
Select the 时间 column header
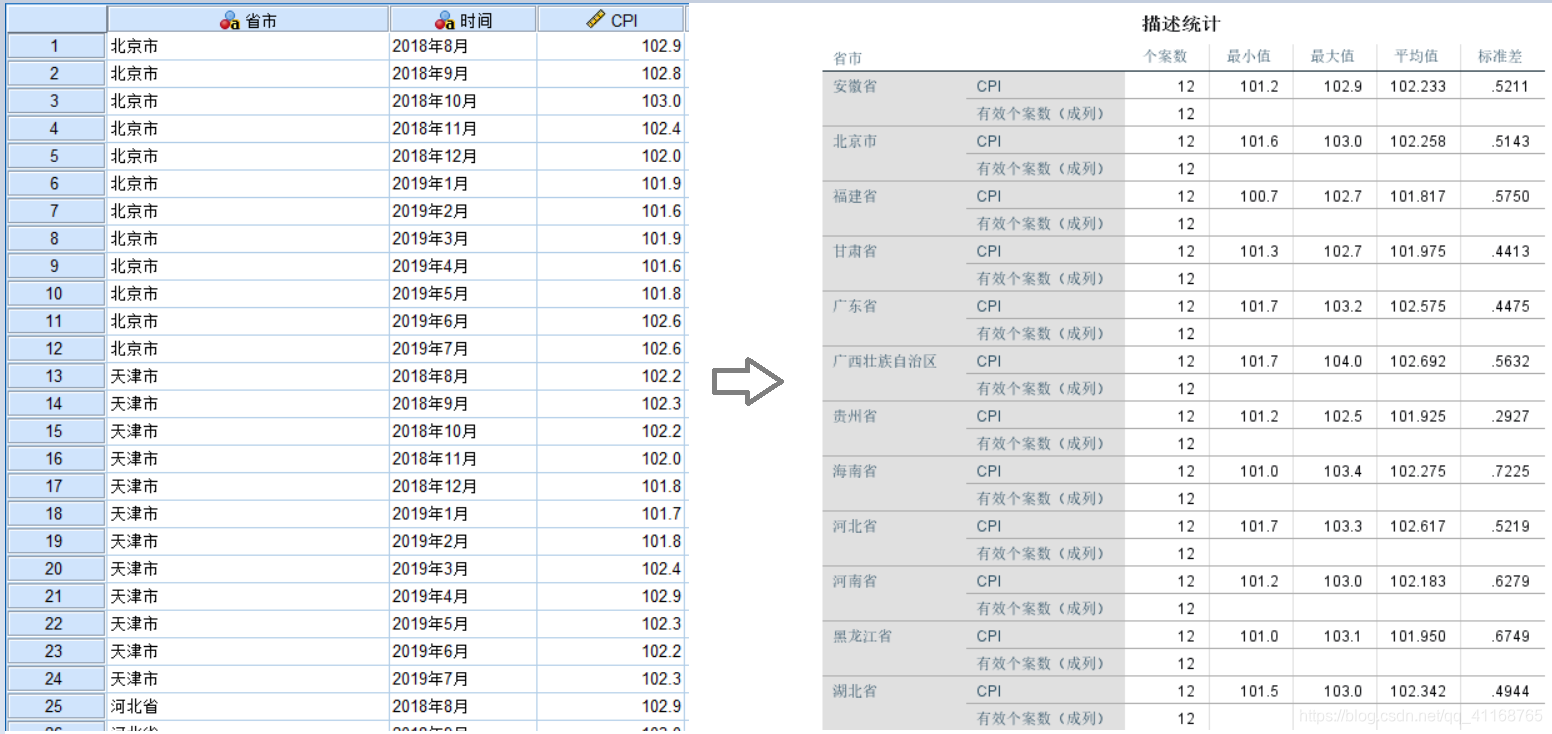coord(463,19)
